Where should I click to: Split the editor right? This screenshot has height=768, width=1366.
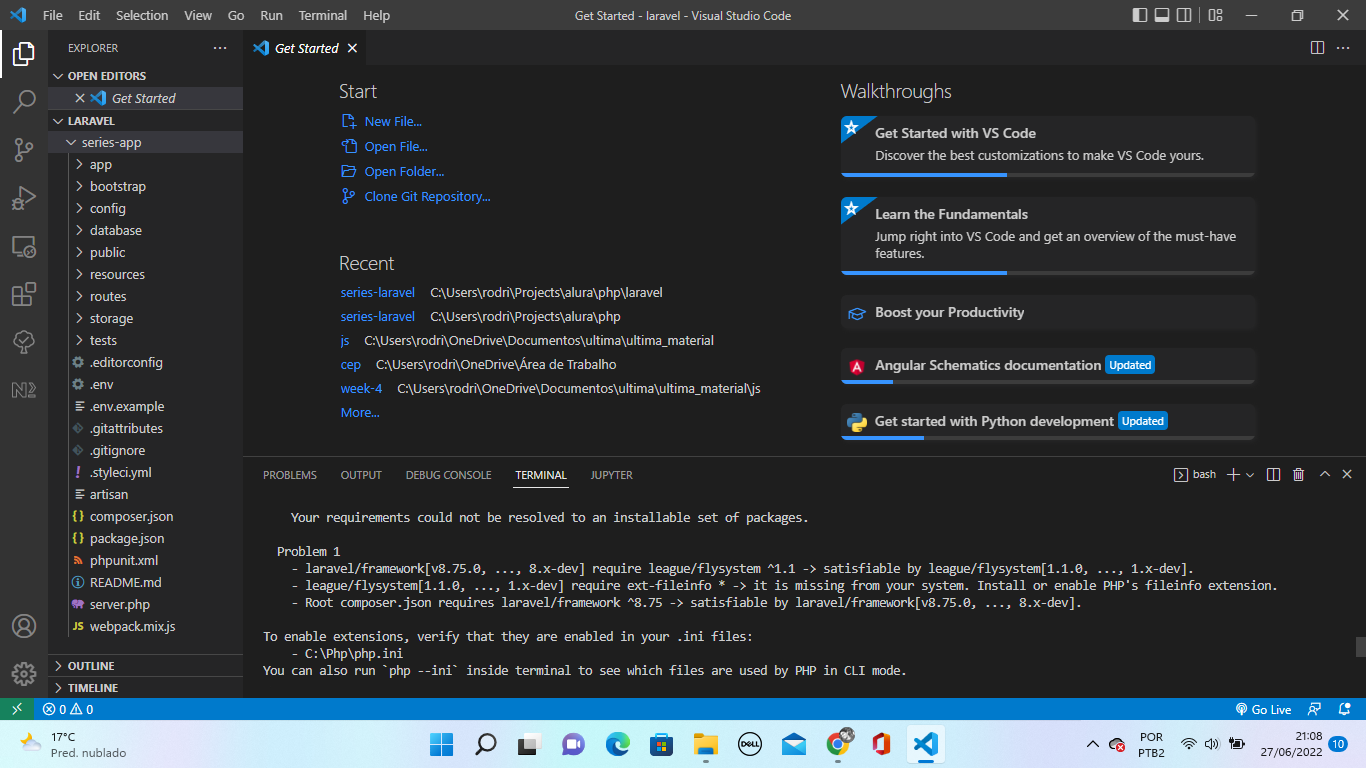click(x=1317, y=48)
